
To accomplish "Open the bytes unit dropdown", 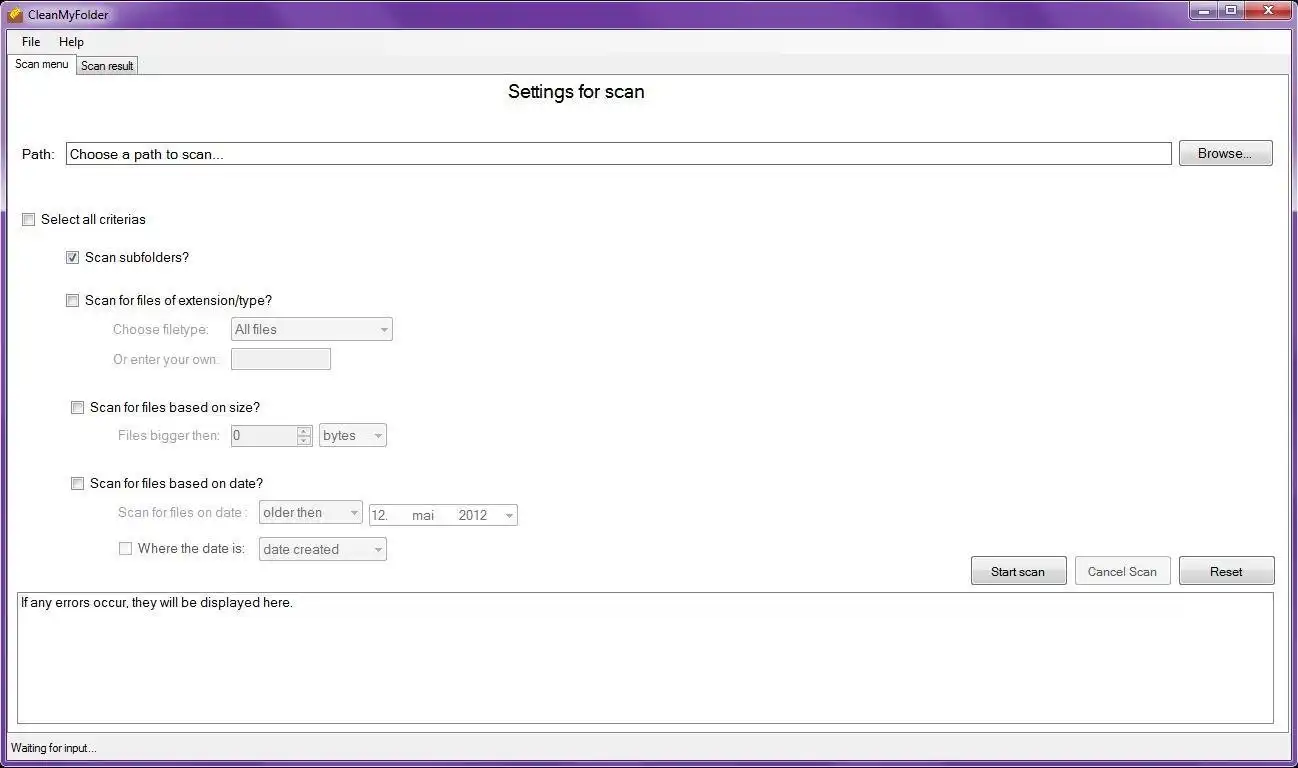I will point(352,436).
